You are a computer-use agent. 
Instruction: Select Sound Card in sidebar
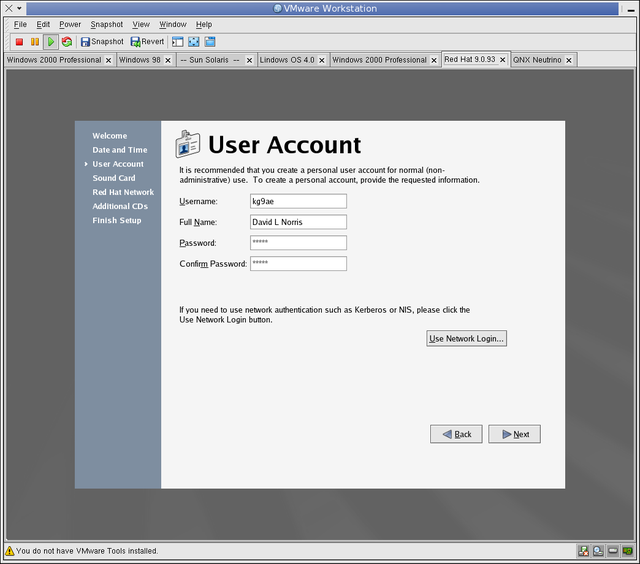coord(114,178)
